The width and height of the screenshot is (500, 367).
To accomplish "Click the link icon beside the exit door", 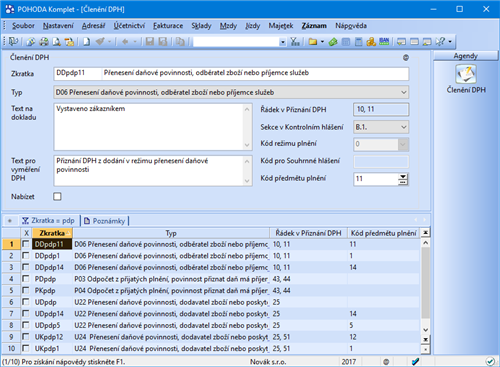I will (x=31, y=42).
